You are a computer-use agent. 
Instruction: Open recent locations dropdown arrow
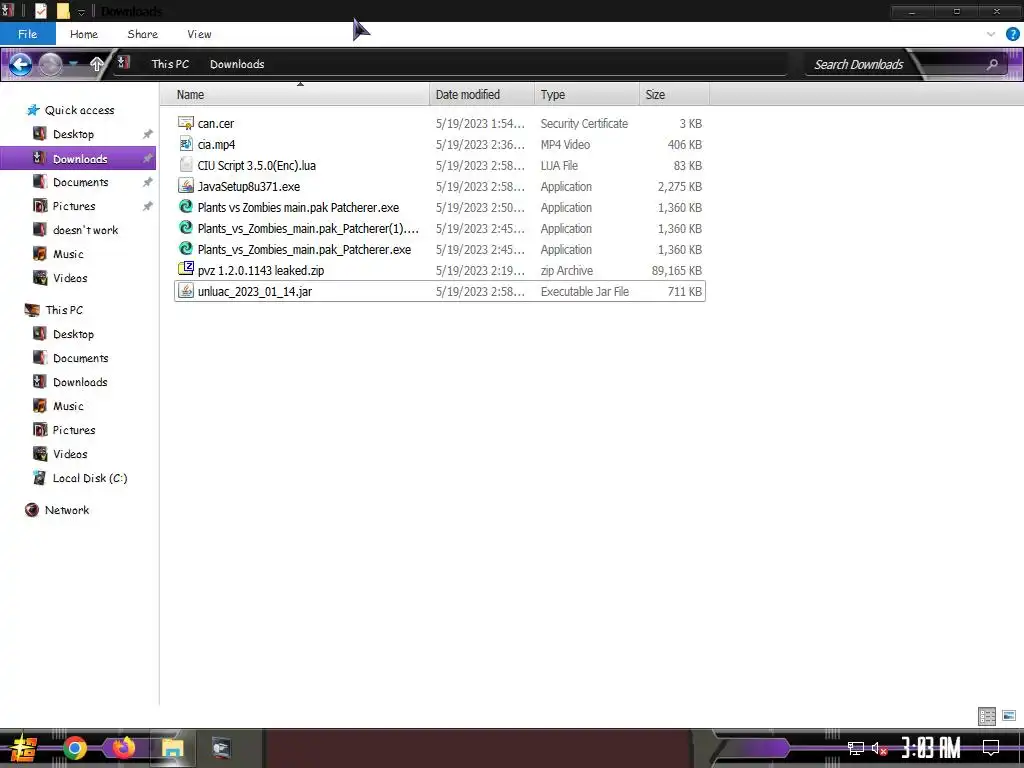click(74, 64)
